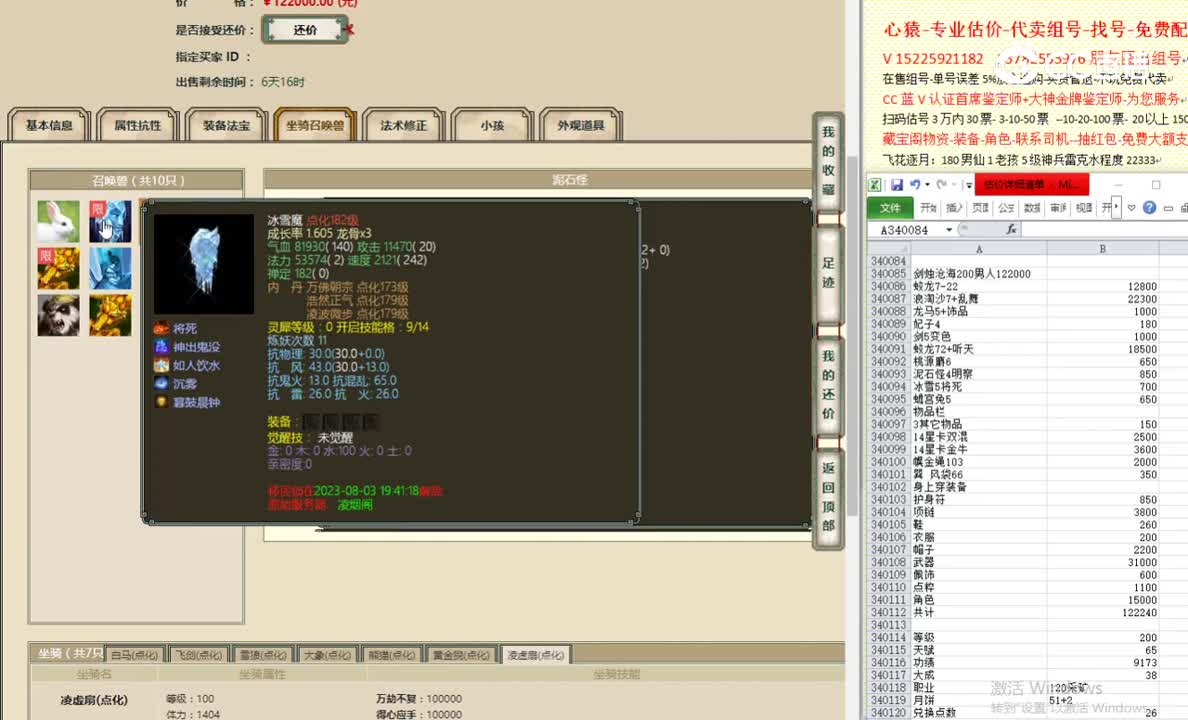Select the 神出鬼没 skill icon
Screen dimensions: 1188x720
[160, 345]
